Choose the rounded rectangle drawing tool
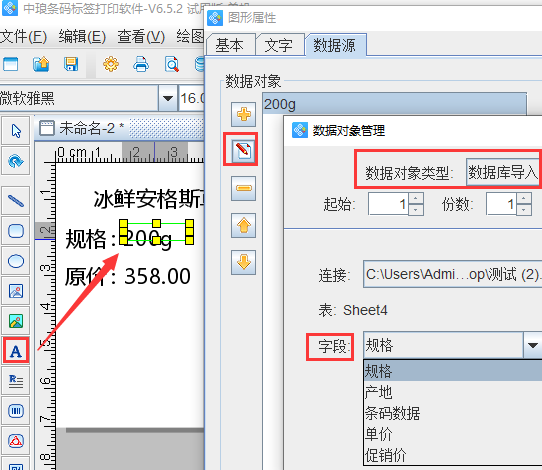This screenshot has height=470, width=542. (16, 231)
